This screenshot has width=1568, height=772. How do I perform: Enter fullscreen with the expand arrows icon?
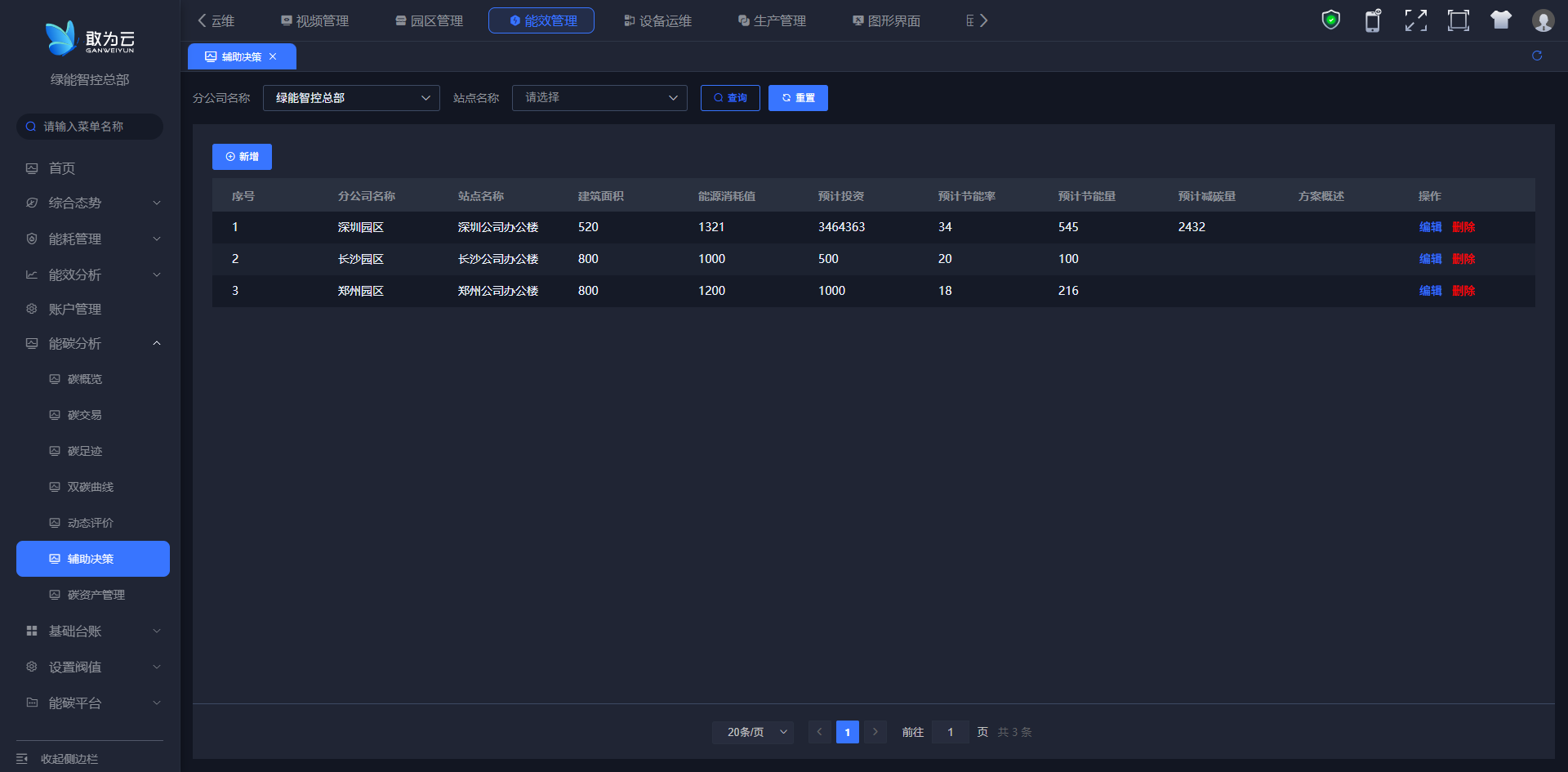1415,20
